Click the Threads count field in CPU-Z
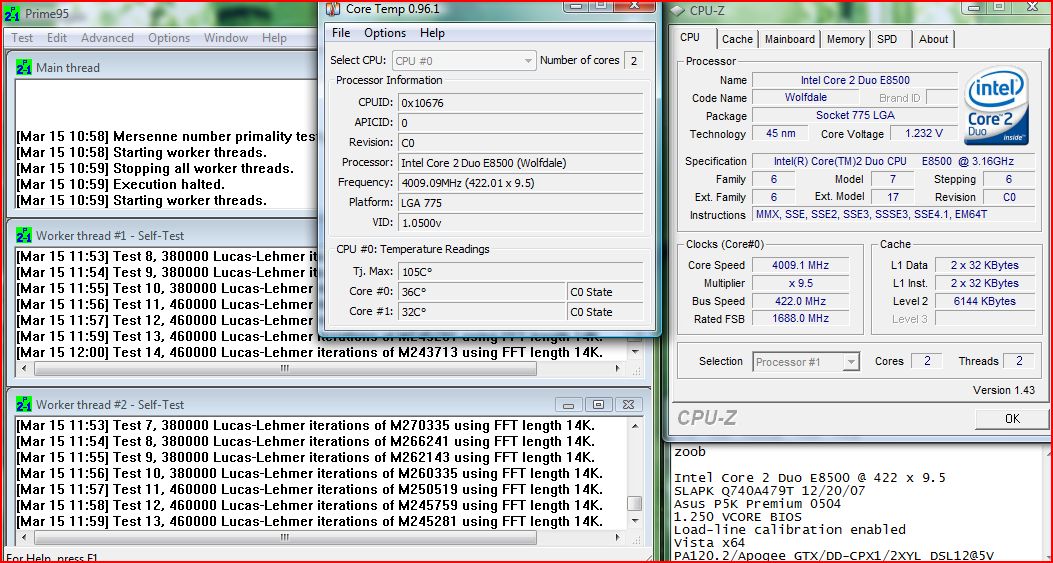1053x563 pixels. 1019,361
